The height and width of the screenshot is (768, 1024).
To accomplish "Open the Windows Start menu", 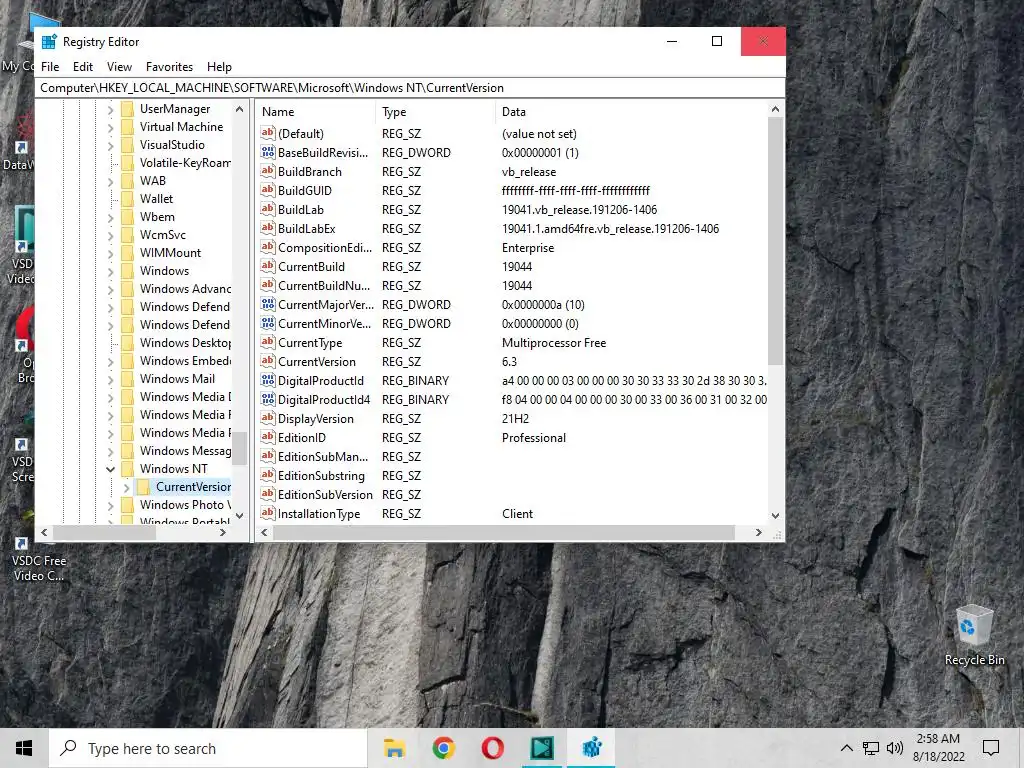I will (x=24, y=748).
